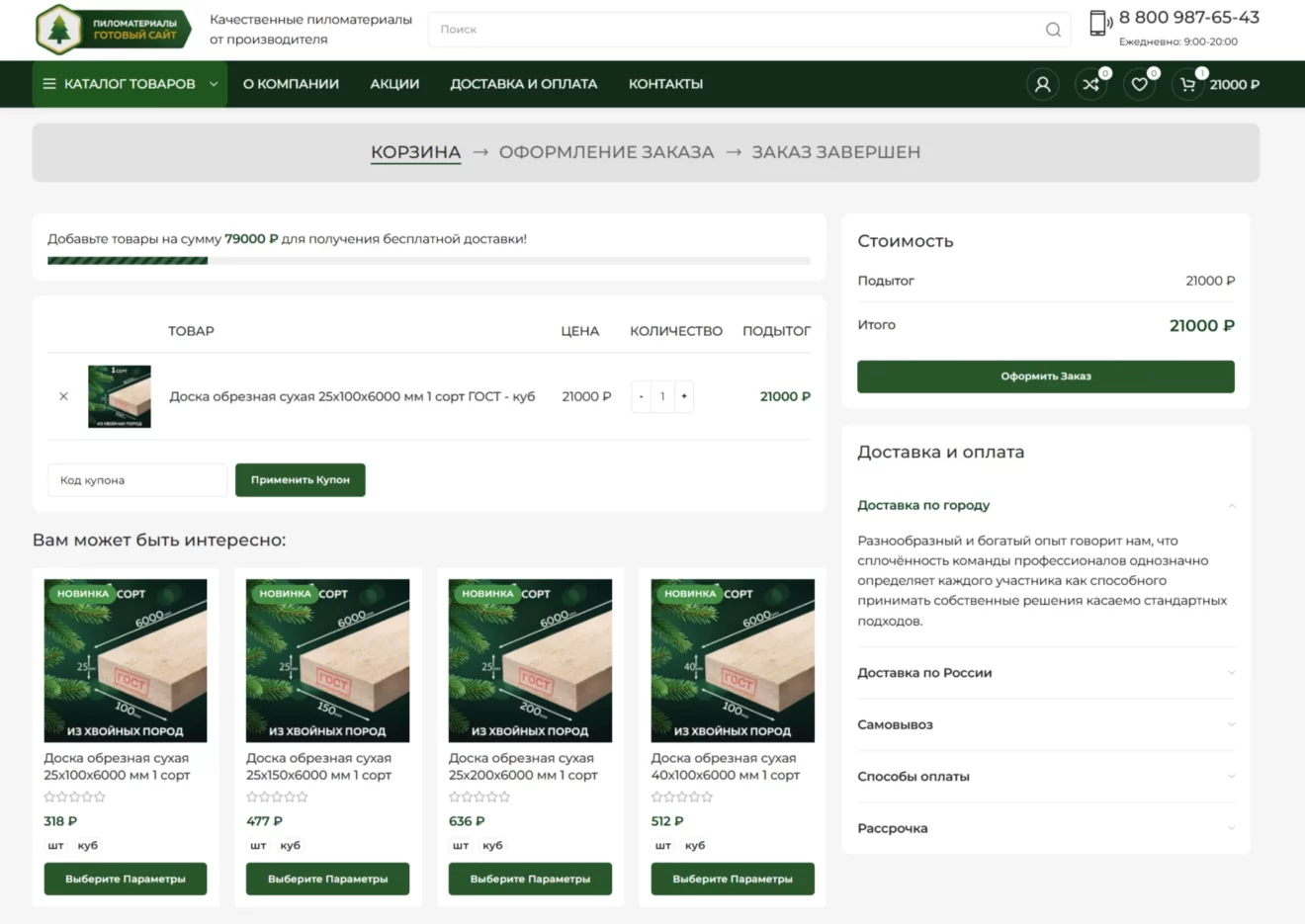Open О компании menu item
This screenshot has width=1305, height=924.
291,84
